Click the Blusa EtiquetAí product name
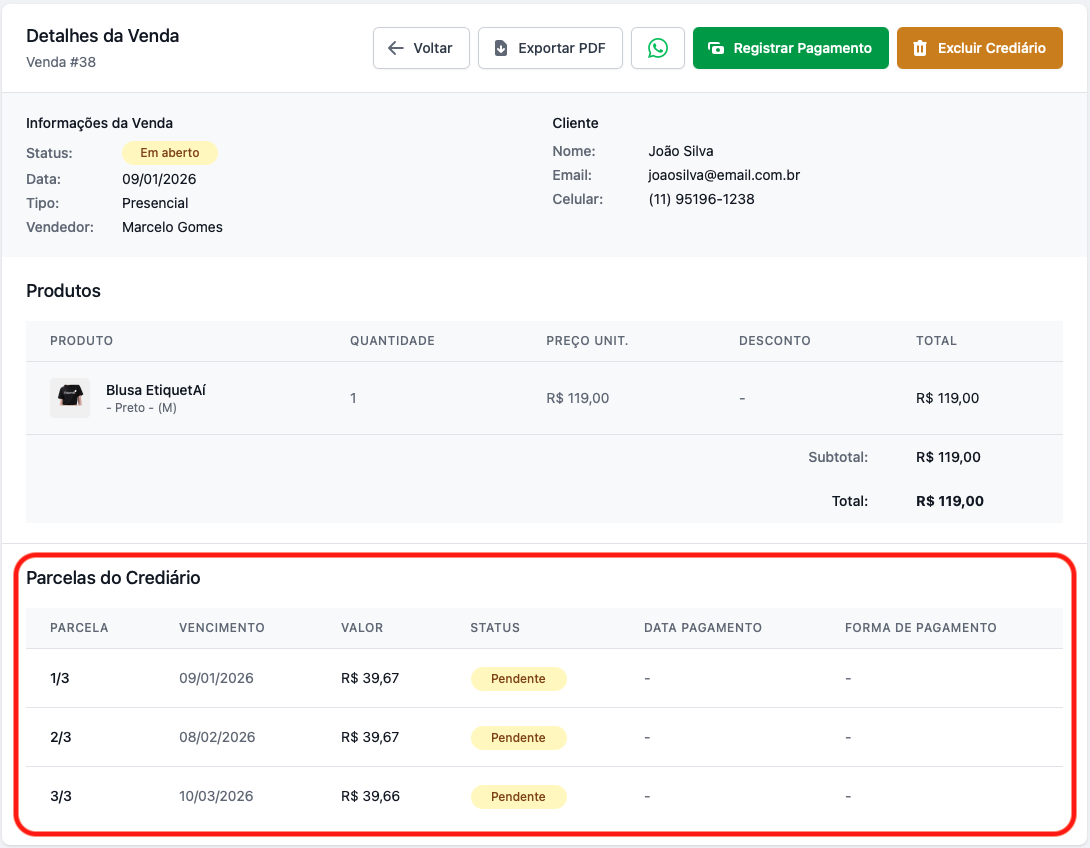 (x=156, y=390)
